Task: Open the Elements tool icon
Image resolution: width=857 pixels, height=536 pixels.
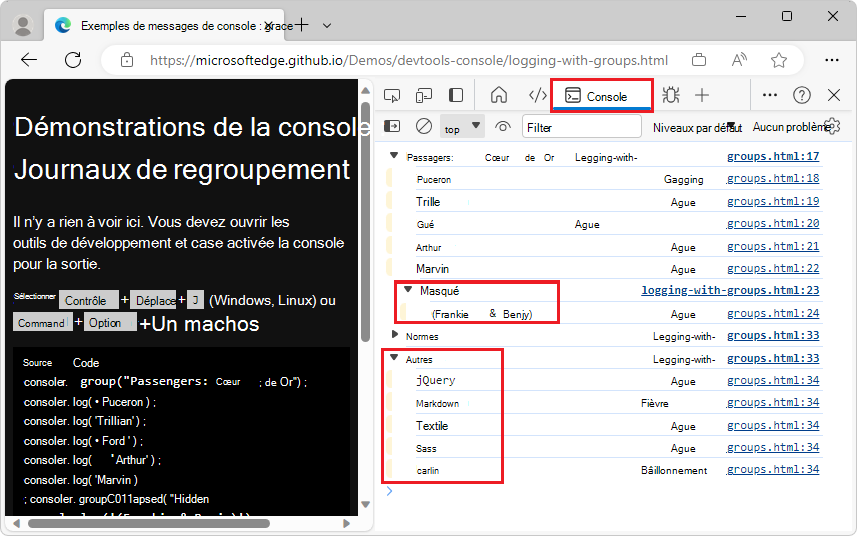Action: pos(538,96)
